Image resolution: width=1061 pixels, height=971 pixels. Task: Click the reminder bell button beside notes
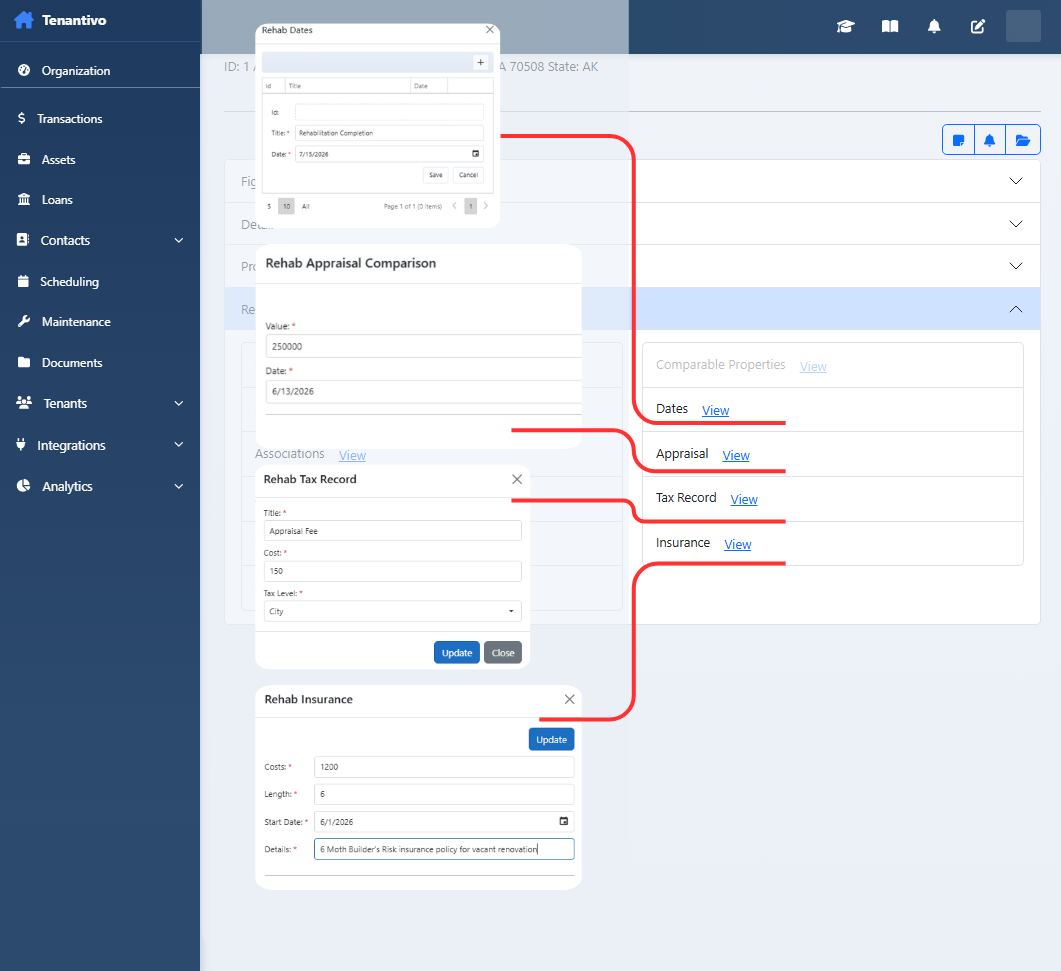pos(989,140)
